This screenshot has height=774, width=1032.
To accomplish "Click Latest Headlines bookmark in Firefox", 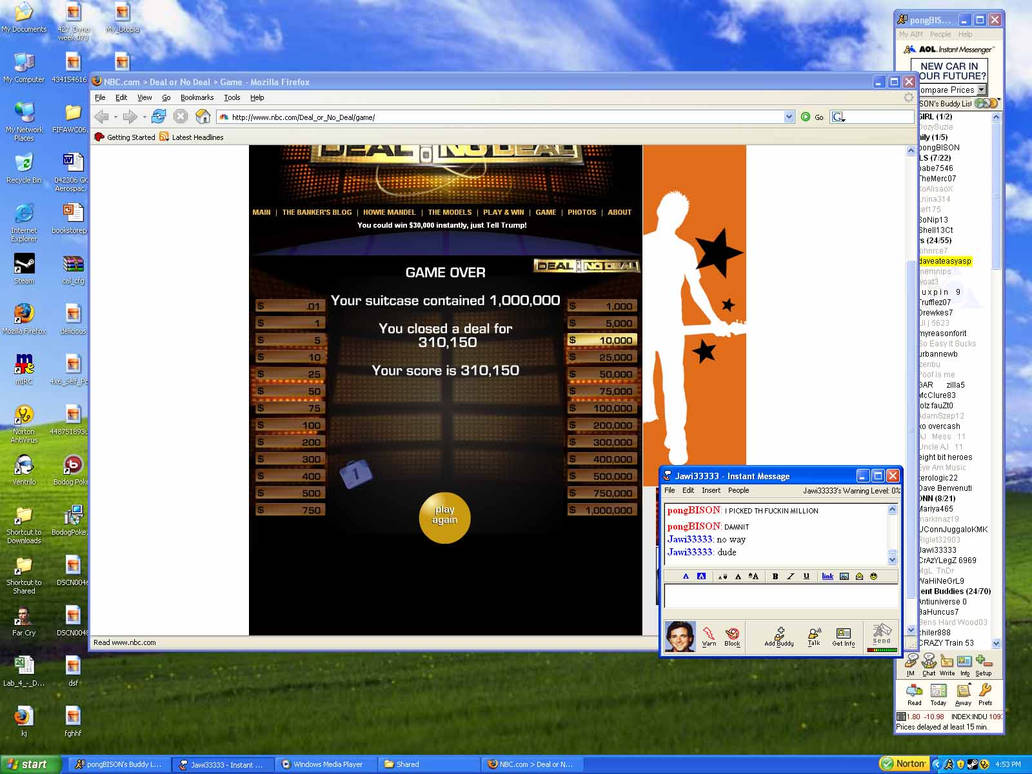I will [x=192, y=137].
